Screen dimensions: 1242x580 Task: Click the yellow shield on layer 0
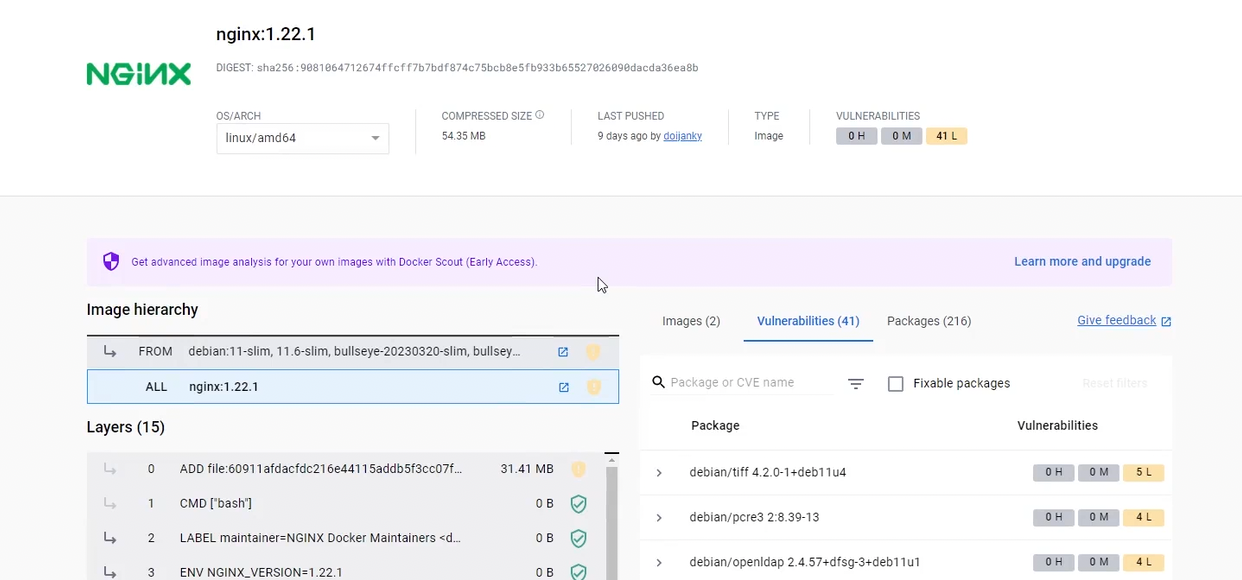pos(578,469)
